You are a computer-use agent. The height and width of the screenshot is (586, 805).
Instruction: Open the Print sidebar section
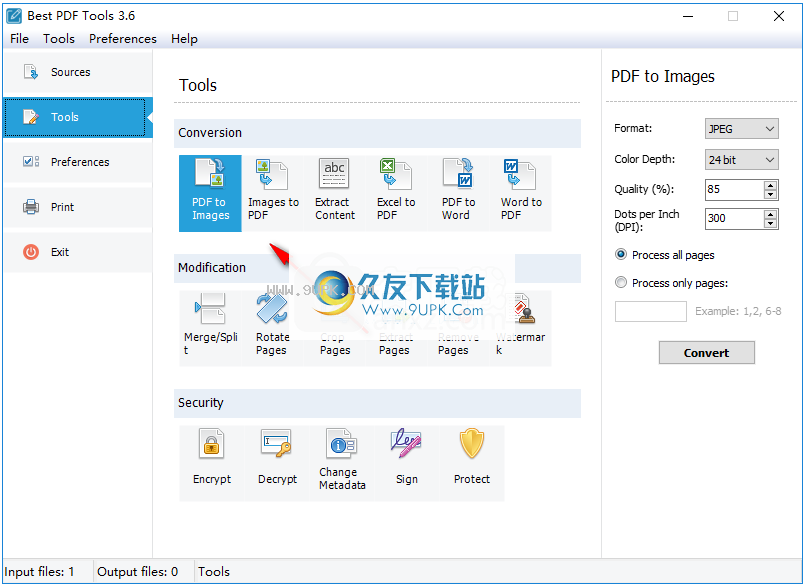coord(78,207)
